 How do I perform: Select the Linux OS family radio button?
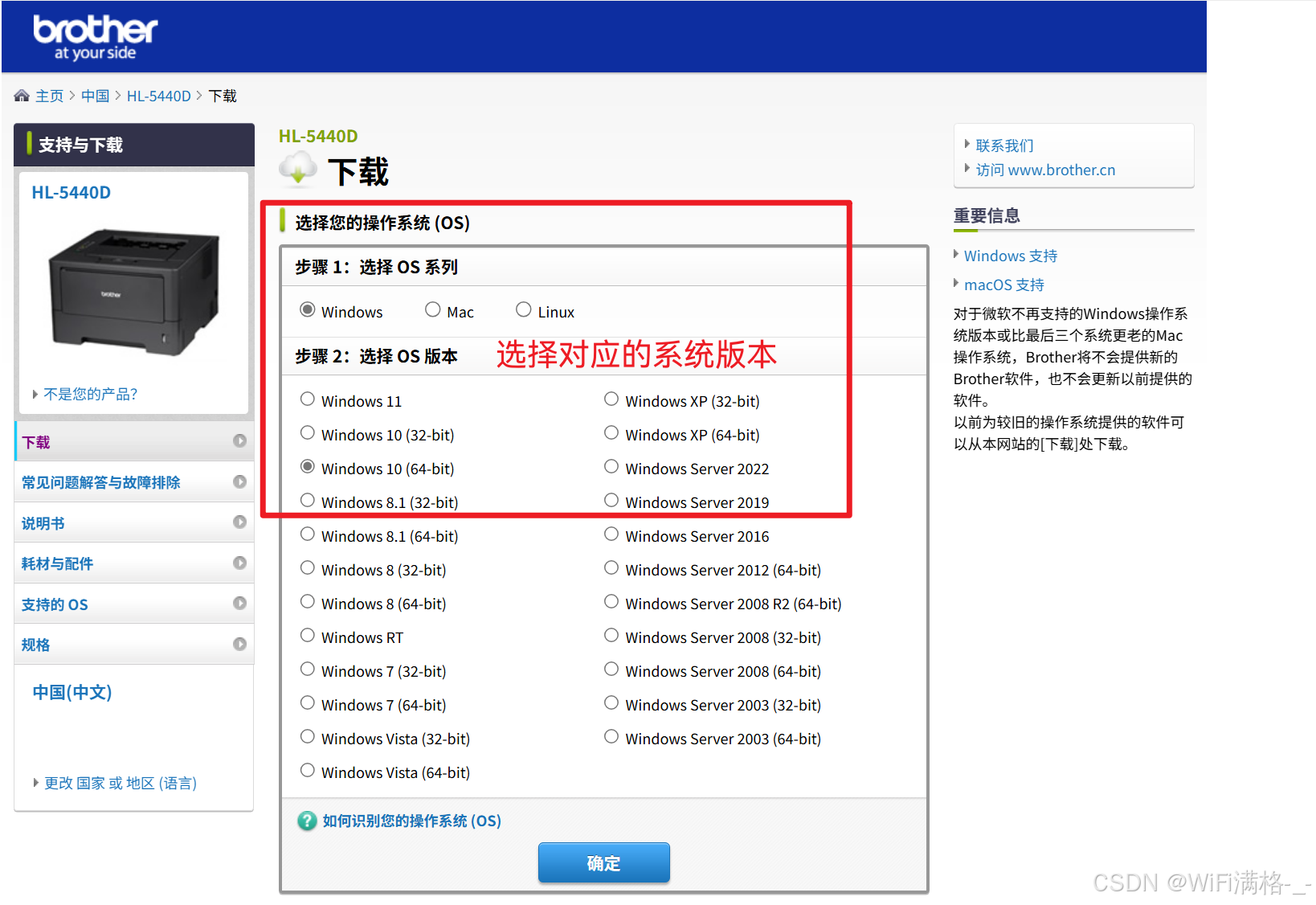click(x=524, y=309)
